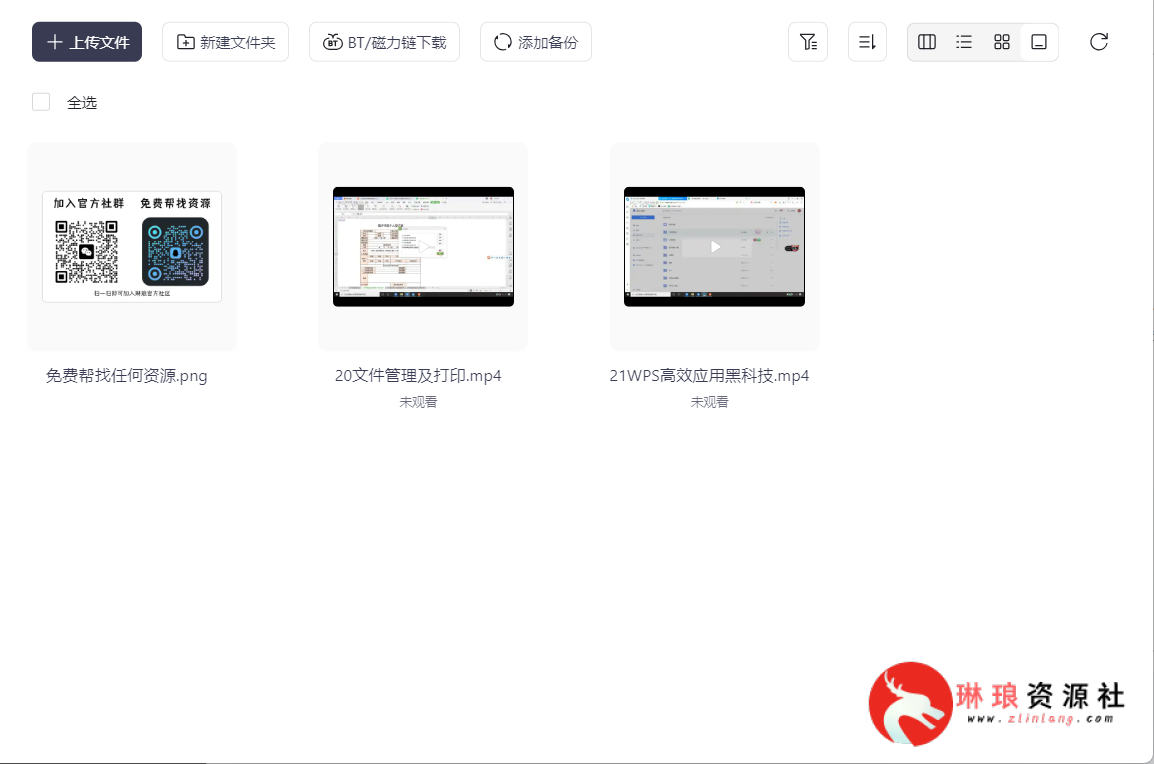The image size is (1154, 764).
Task: Click the 添加备份 backup button
Action: pyautogui.click(x=536, y=42)
